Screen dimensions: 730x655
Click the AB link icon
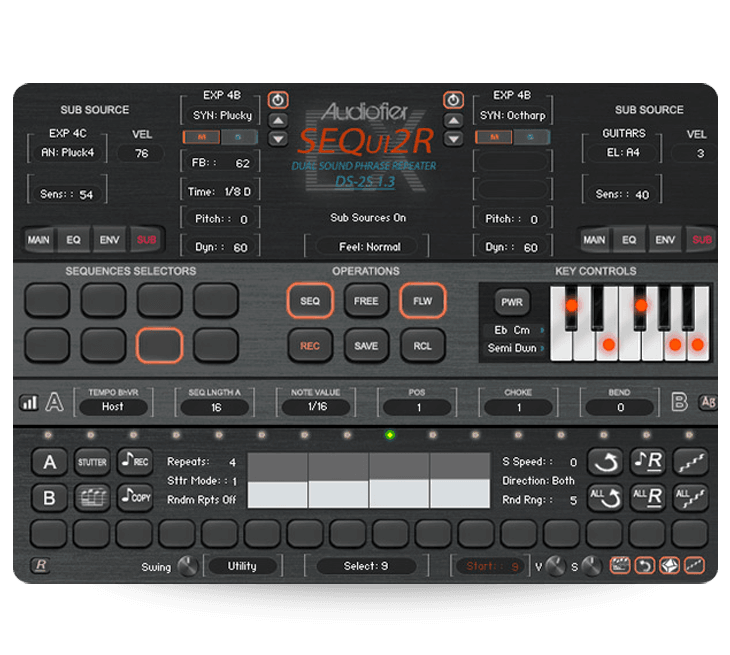point(708,402)
